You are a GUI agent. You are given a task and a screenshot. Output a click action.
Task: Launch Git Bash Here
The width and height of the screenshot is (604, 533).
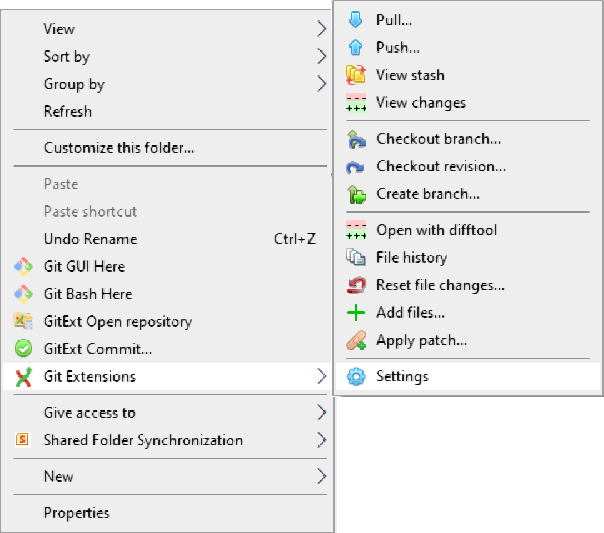click(88, 294)
